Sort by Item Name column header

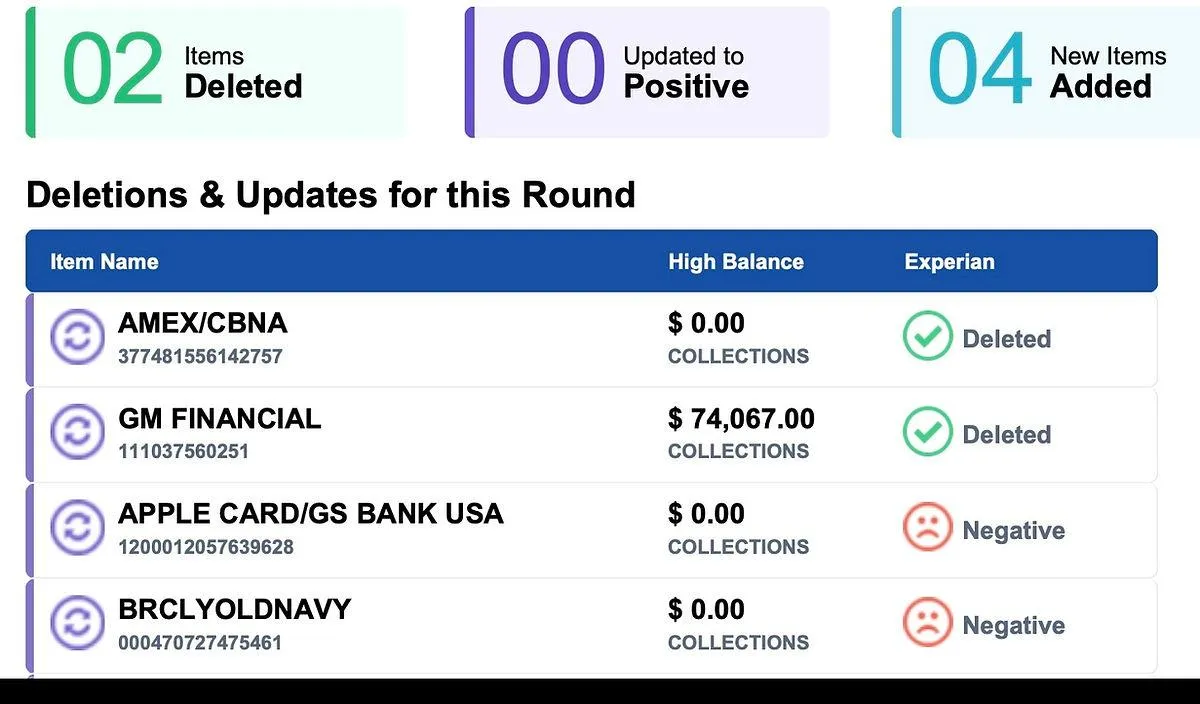(x=104, y=262)
